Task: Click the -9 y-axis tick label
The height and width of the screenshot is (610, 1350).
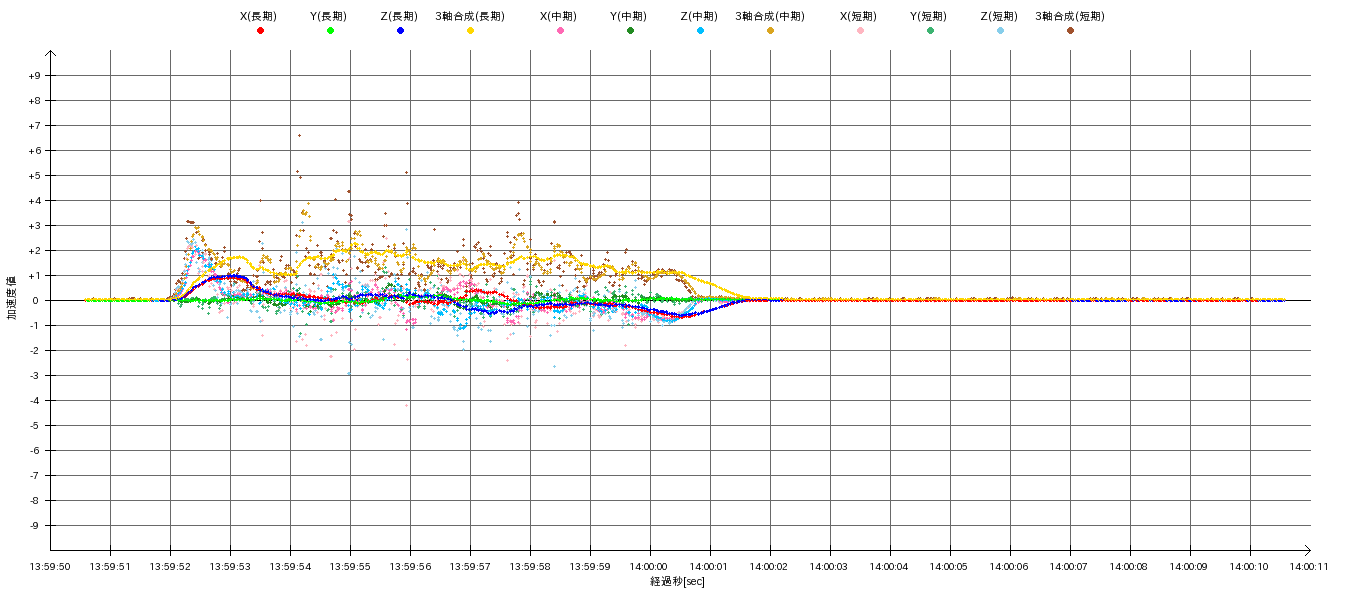Action: [x=35, y=526]
